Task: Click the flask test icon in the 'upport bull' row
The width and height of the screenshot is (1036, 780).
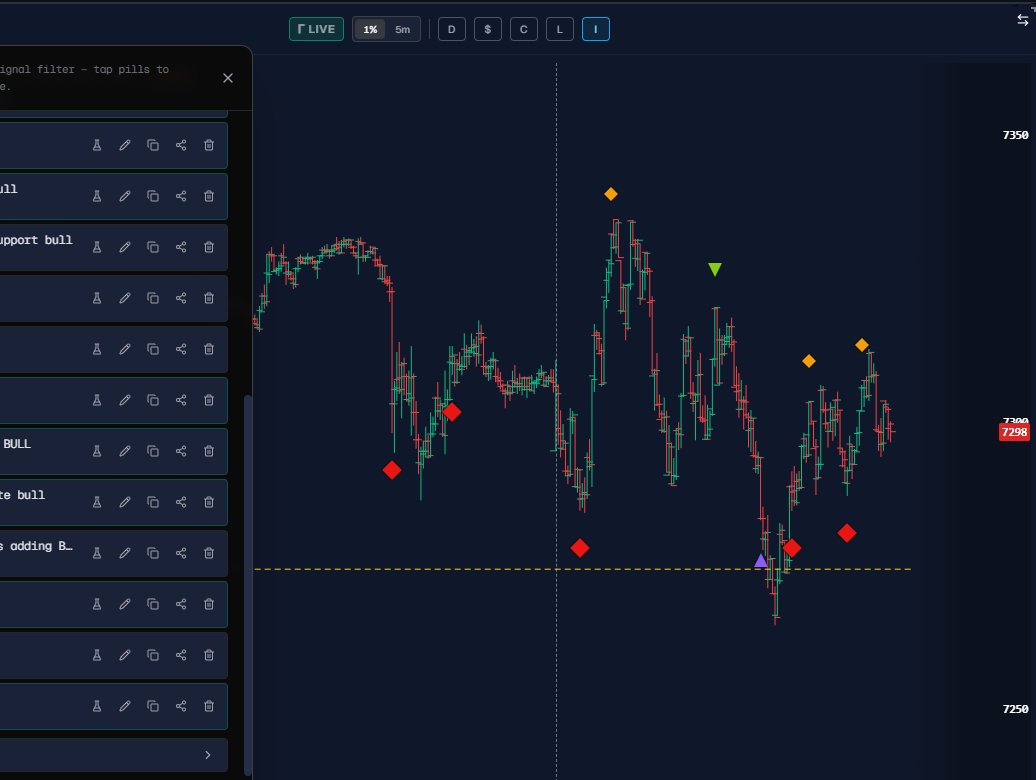Action: click(96, 247)
